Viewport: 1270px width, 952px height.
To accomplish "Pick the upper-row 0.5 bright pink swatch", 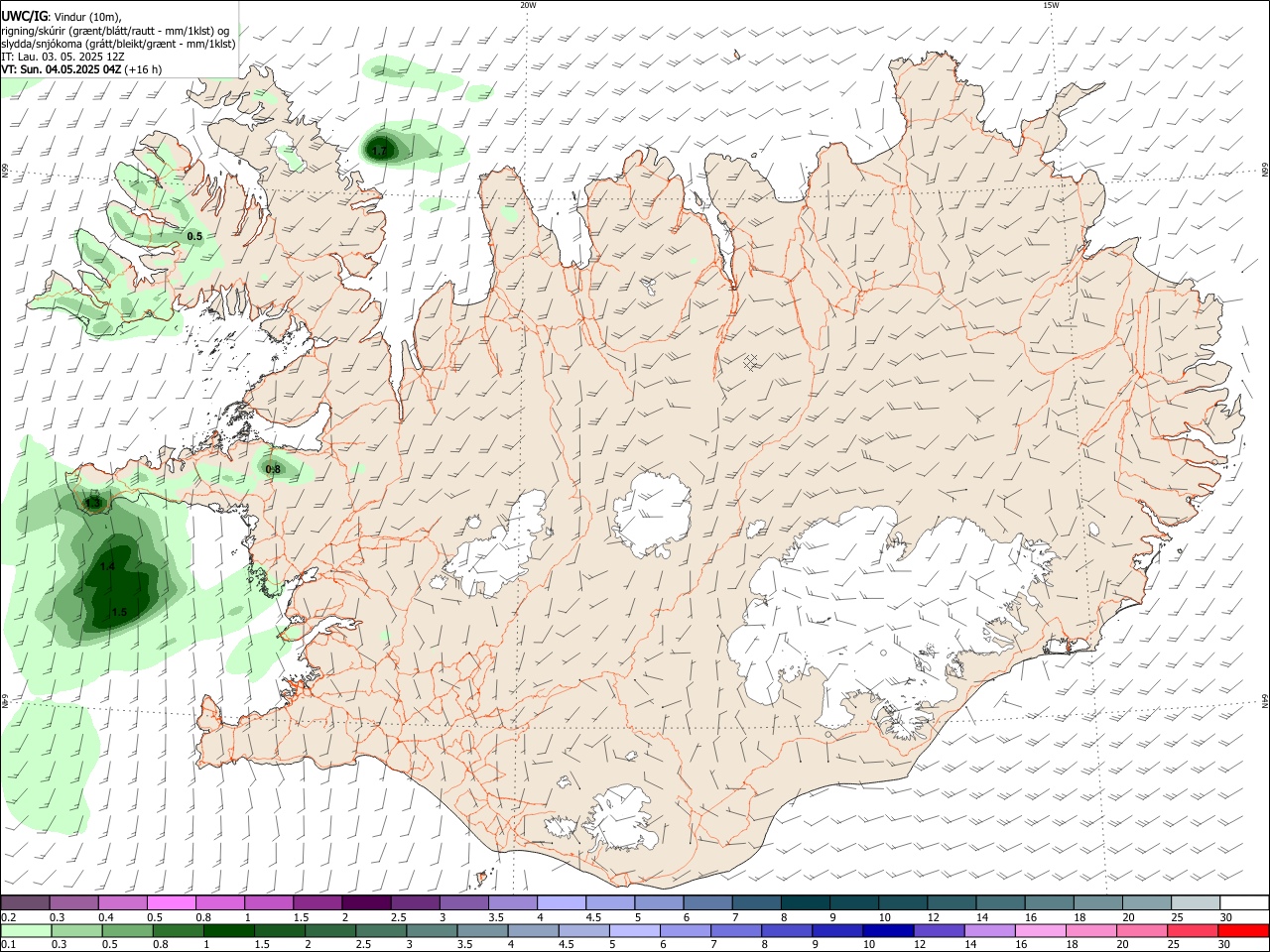I will [x=172, y=902].
